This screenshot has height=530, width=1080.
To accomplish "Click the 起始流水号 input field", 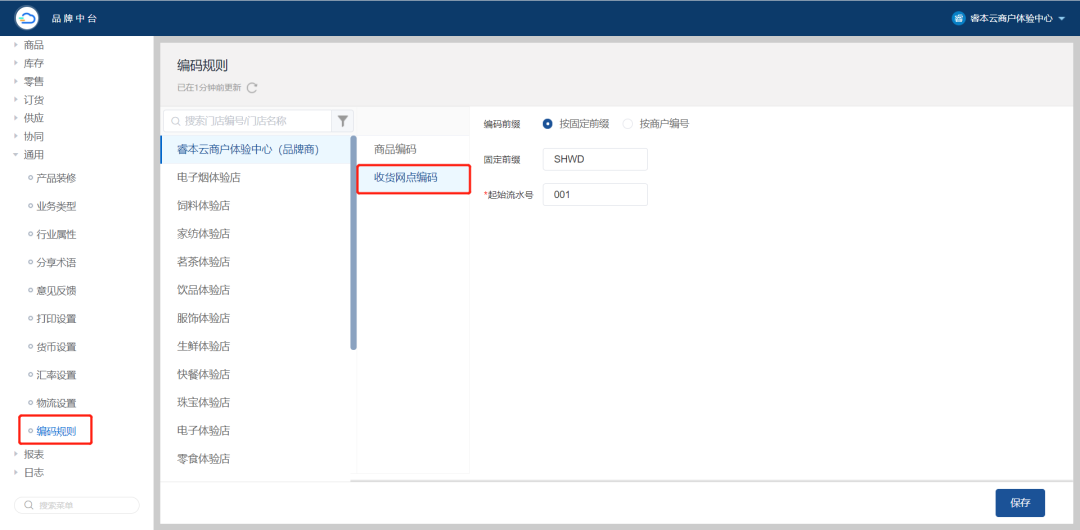I will click(595, 195).
